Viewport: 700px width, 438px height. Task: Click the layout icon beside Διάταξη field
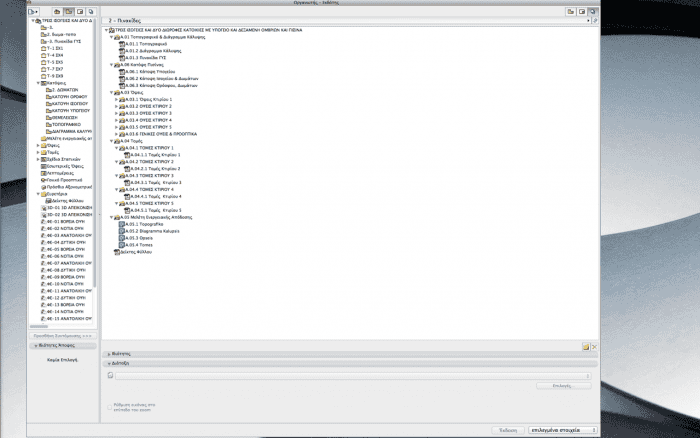point(110,375)
